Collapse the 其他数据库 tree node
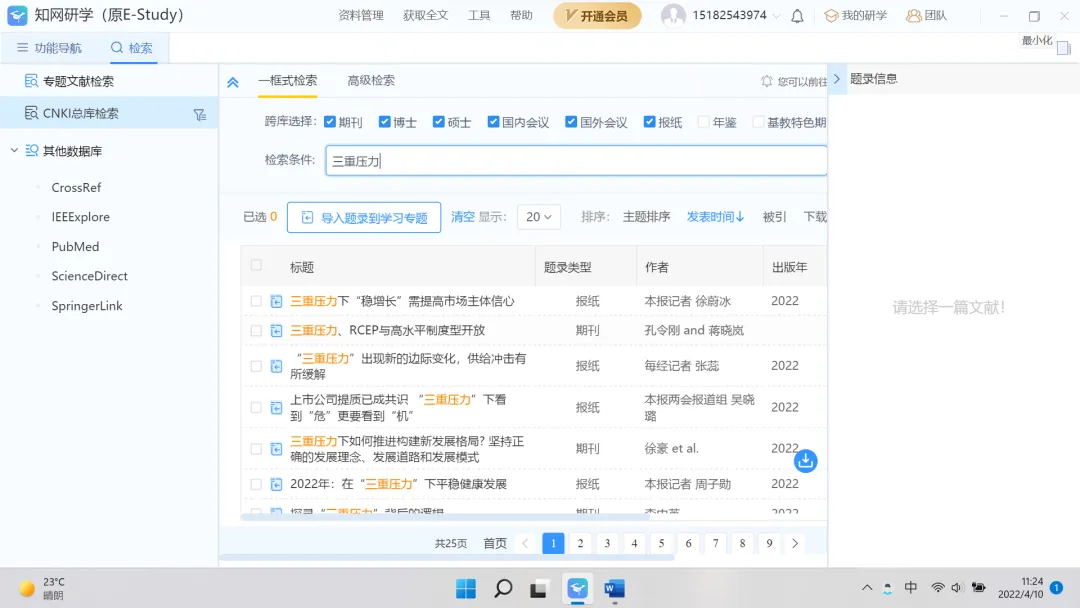The image size is (1080, 608). click(x=14, y=150)
